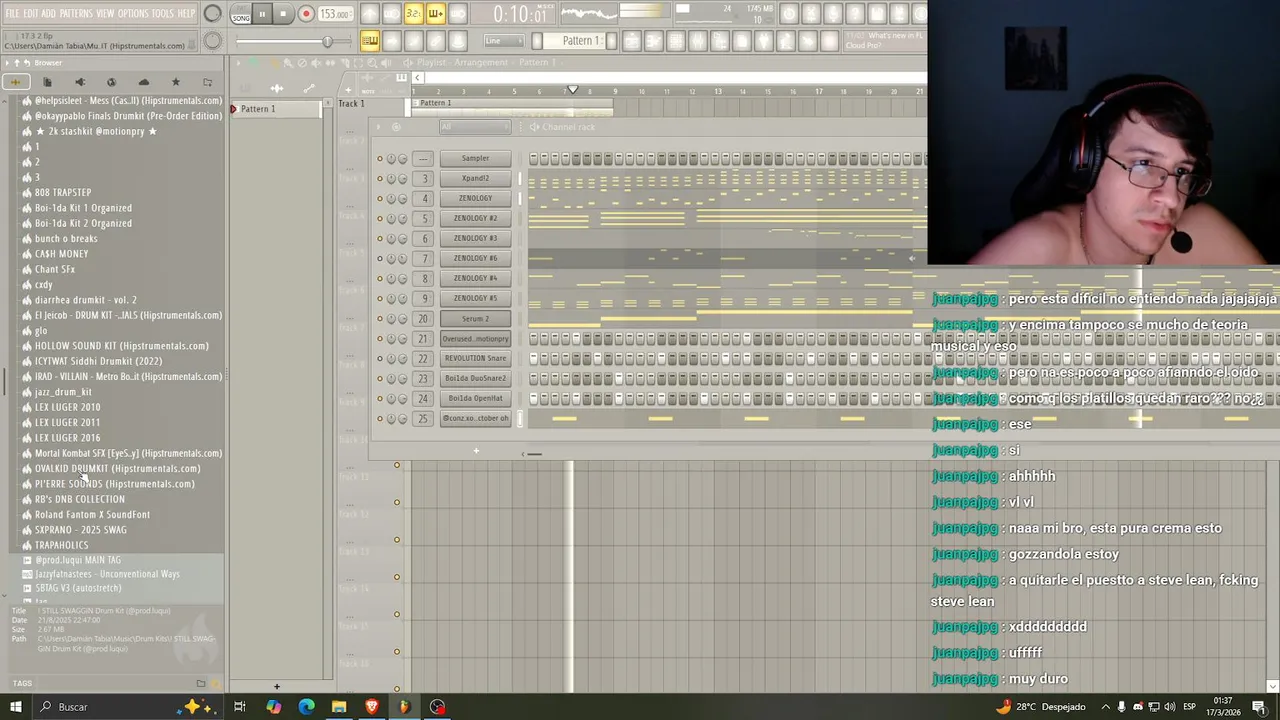Toggle the highlighted typing keyboard piano icon

(369, 41)
